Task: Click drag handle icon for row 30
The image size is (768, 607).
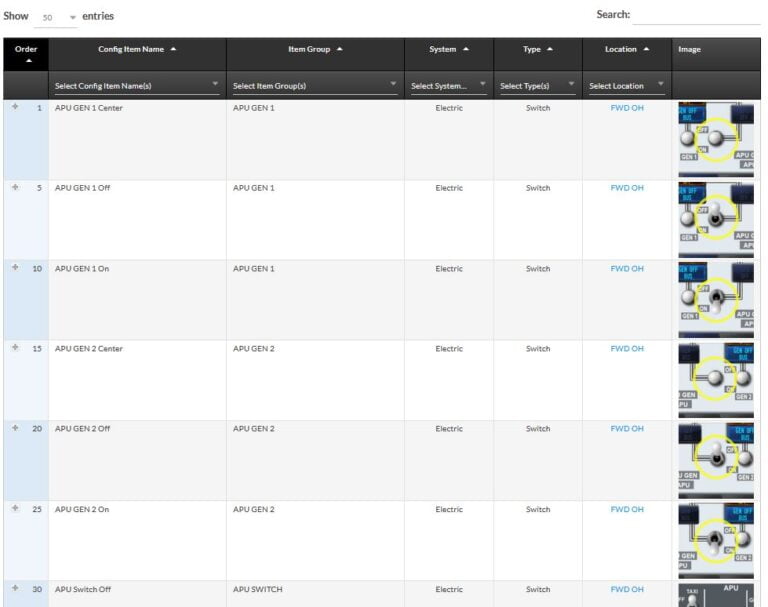Action: (x=14, y=589)
